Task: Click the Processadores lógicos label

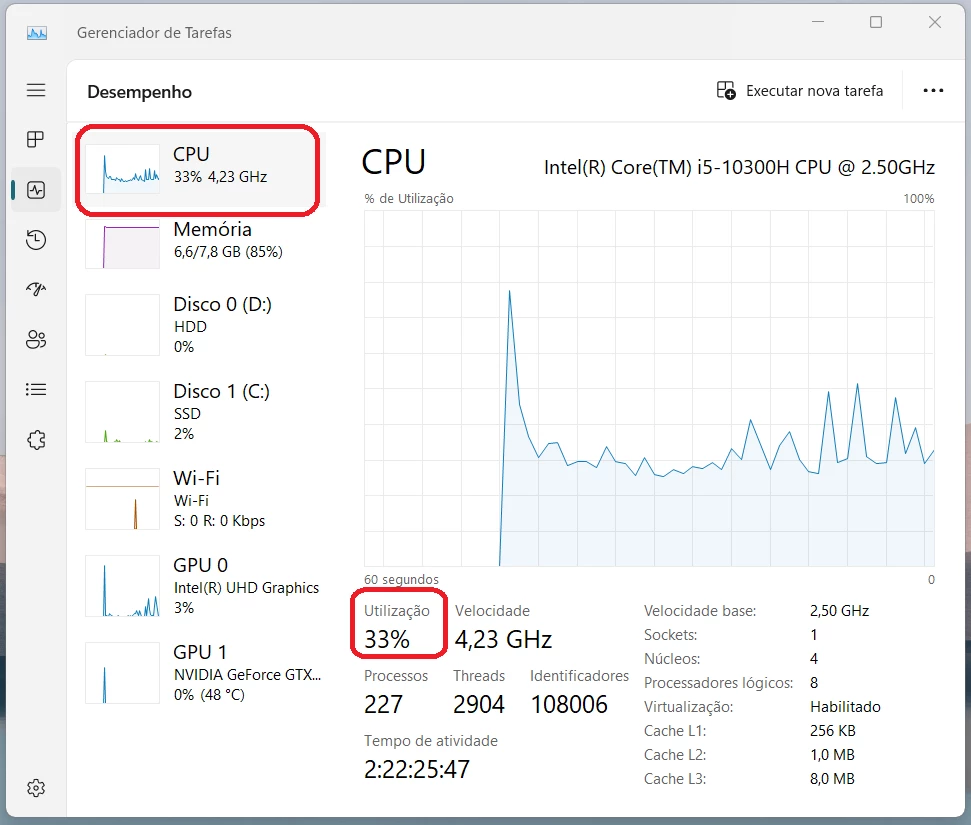Action: point(718,683)
